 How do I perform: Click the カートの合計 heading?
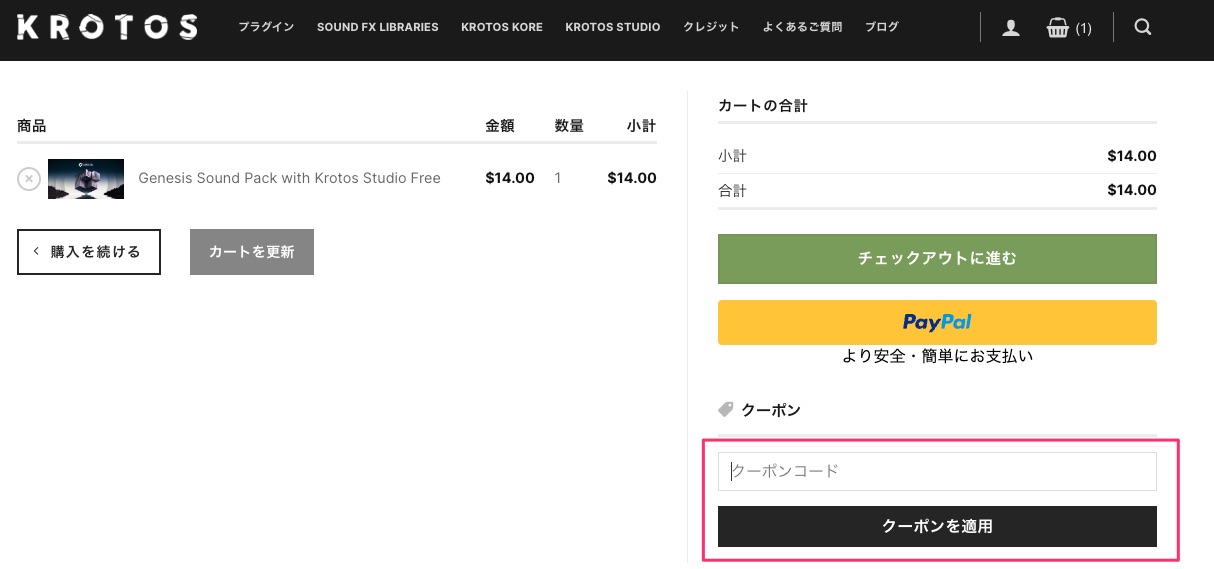(763, 105)
